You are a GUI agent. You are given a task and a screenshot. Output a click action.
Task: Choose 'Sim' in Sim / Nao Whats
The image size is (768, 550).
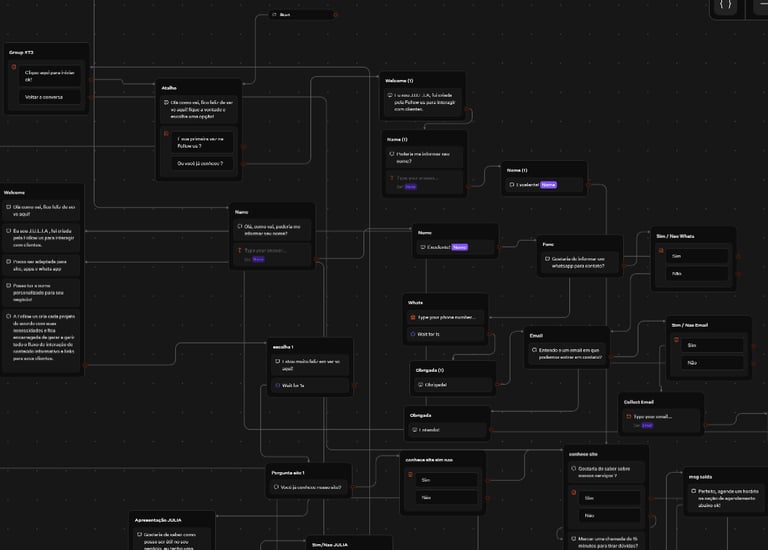[x=699, y=256]
